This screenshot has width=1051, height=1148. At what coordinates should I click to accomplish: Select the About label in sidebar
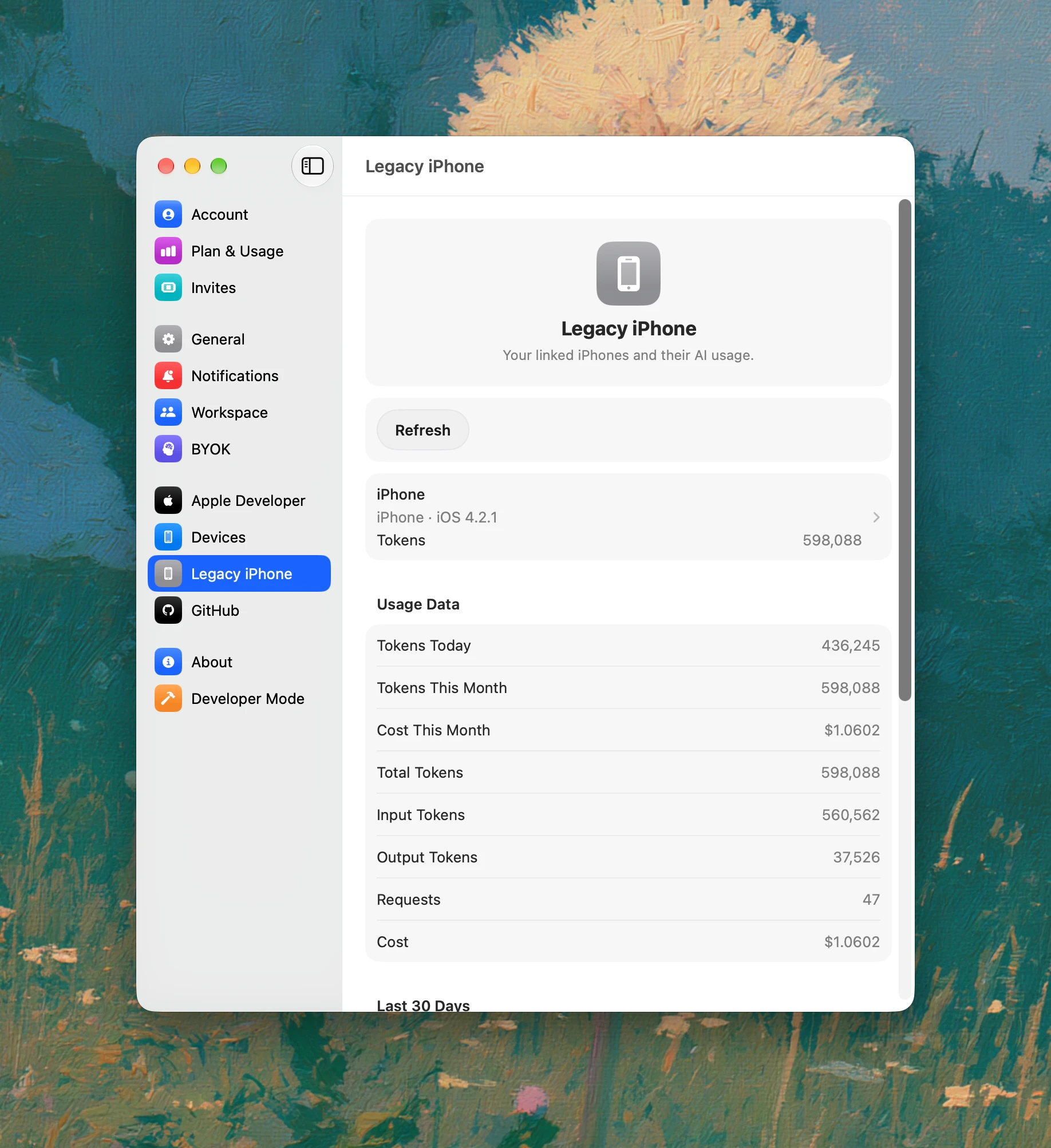[212, 662]
